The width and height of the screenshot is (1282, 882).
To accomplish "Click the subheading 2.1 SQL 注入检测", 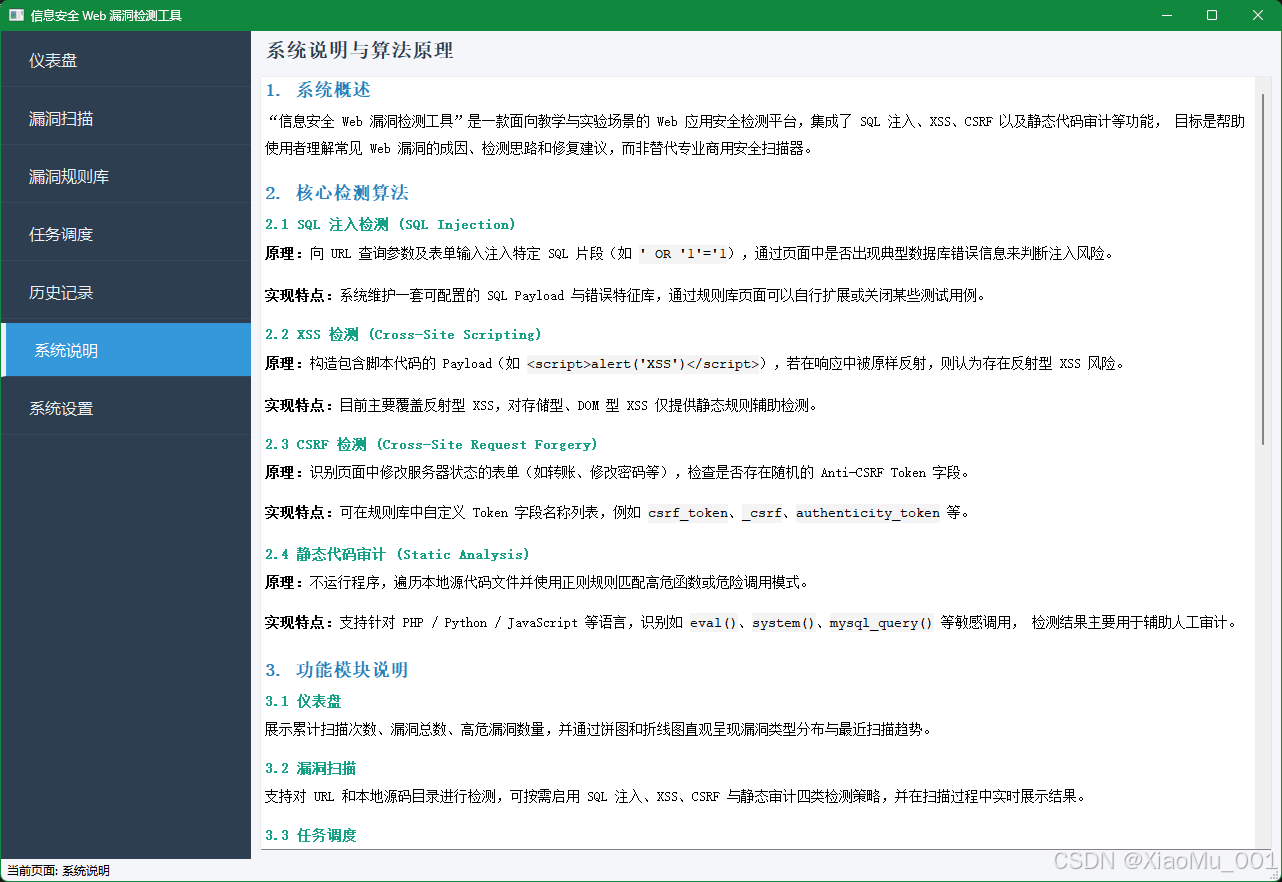I will click(390, 225).
